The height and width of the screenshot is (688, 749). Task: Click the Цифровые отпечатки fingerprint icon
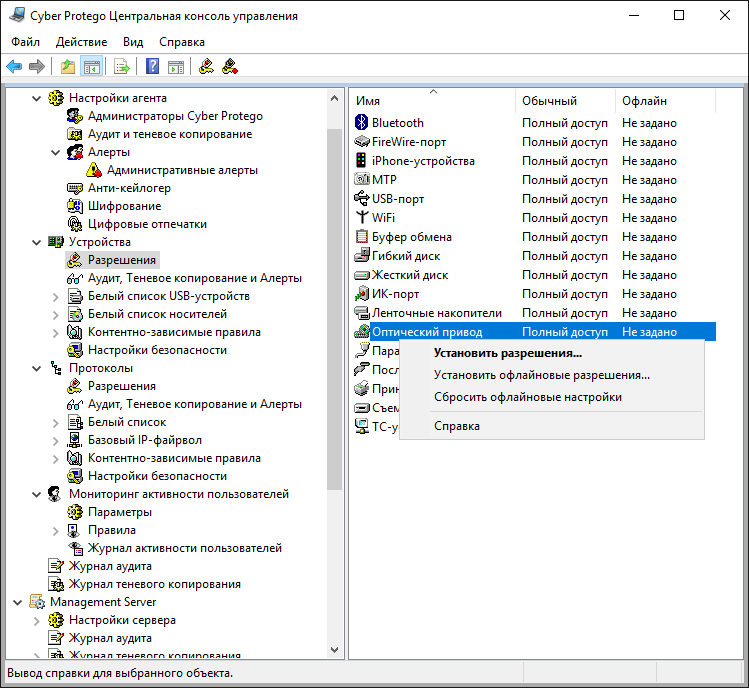click(75, 224)
